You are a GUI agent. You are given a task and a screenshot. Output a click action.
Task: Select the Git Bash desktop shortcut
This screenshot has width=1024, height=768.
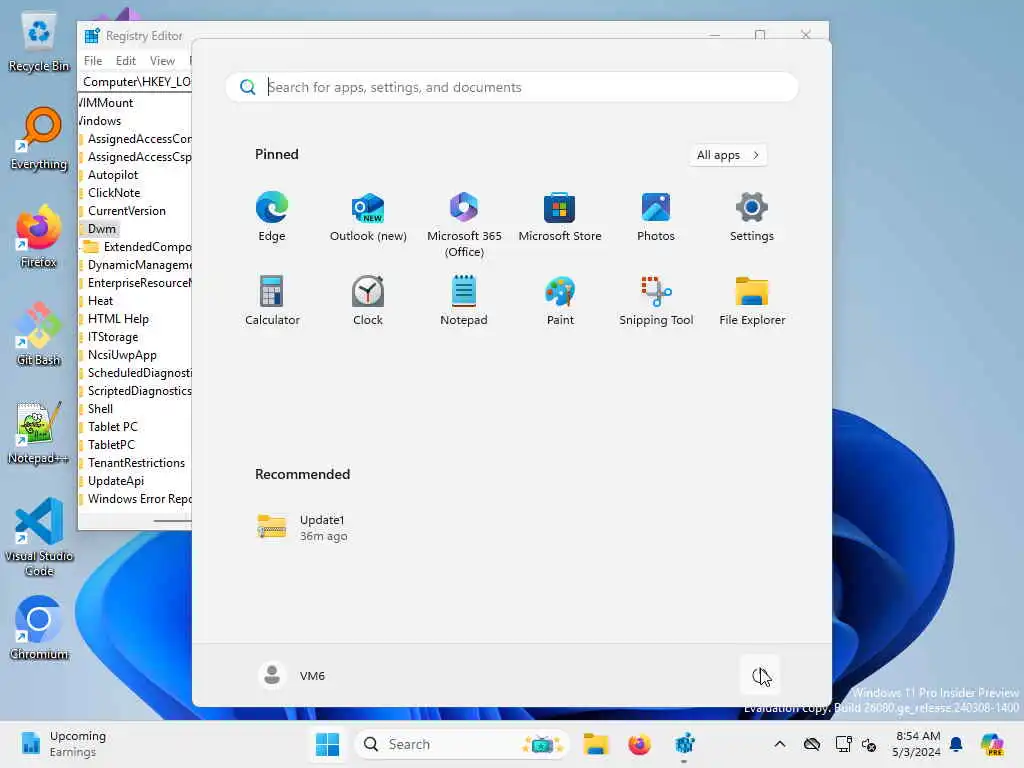tap(39, 334)
